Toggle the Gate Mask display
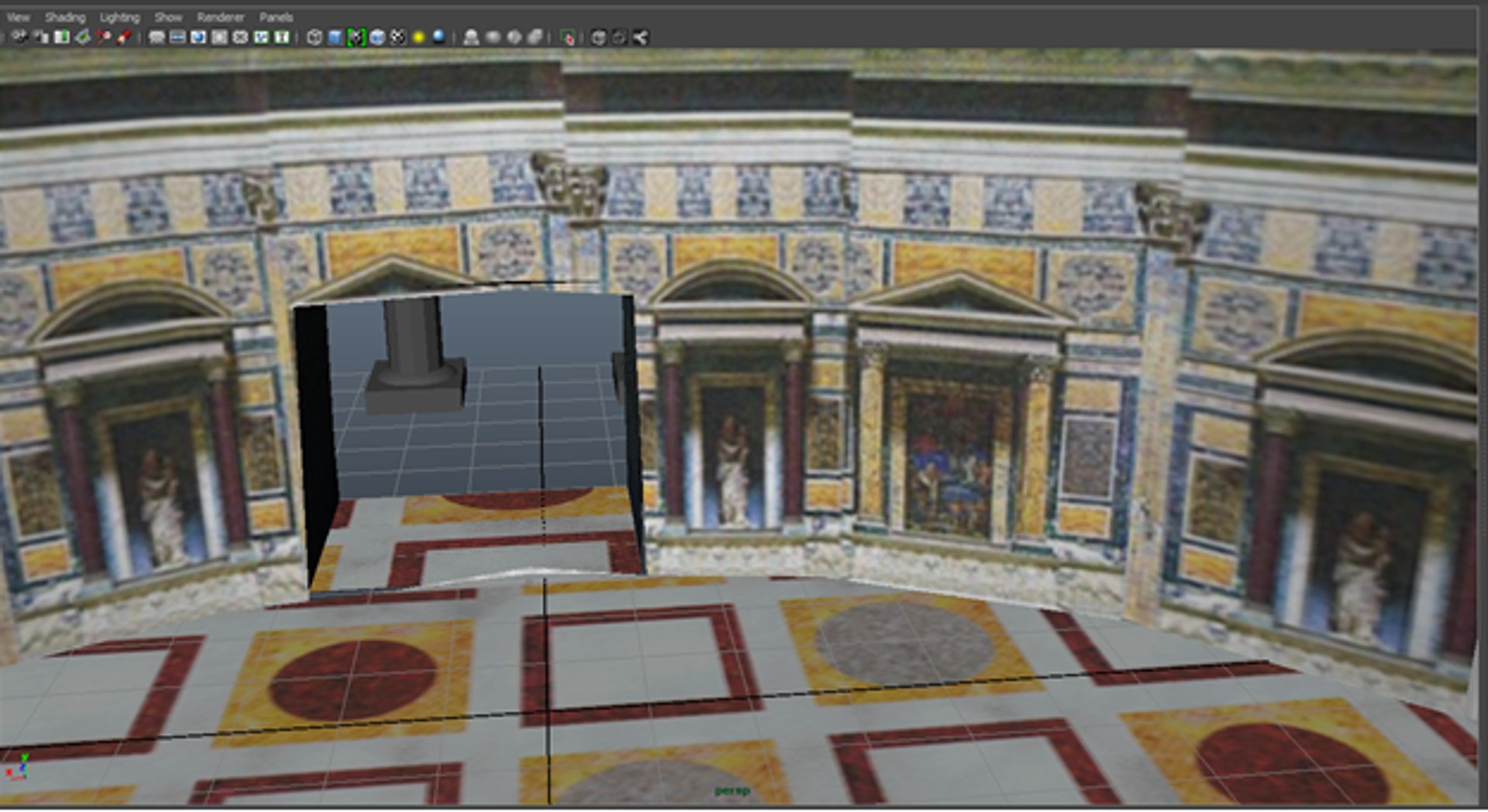 tap(219, 37)
